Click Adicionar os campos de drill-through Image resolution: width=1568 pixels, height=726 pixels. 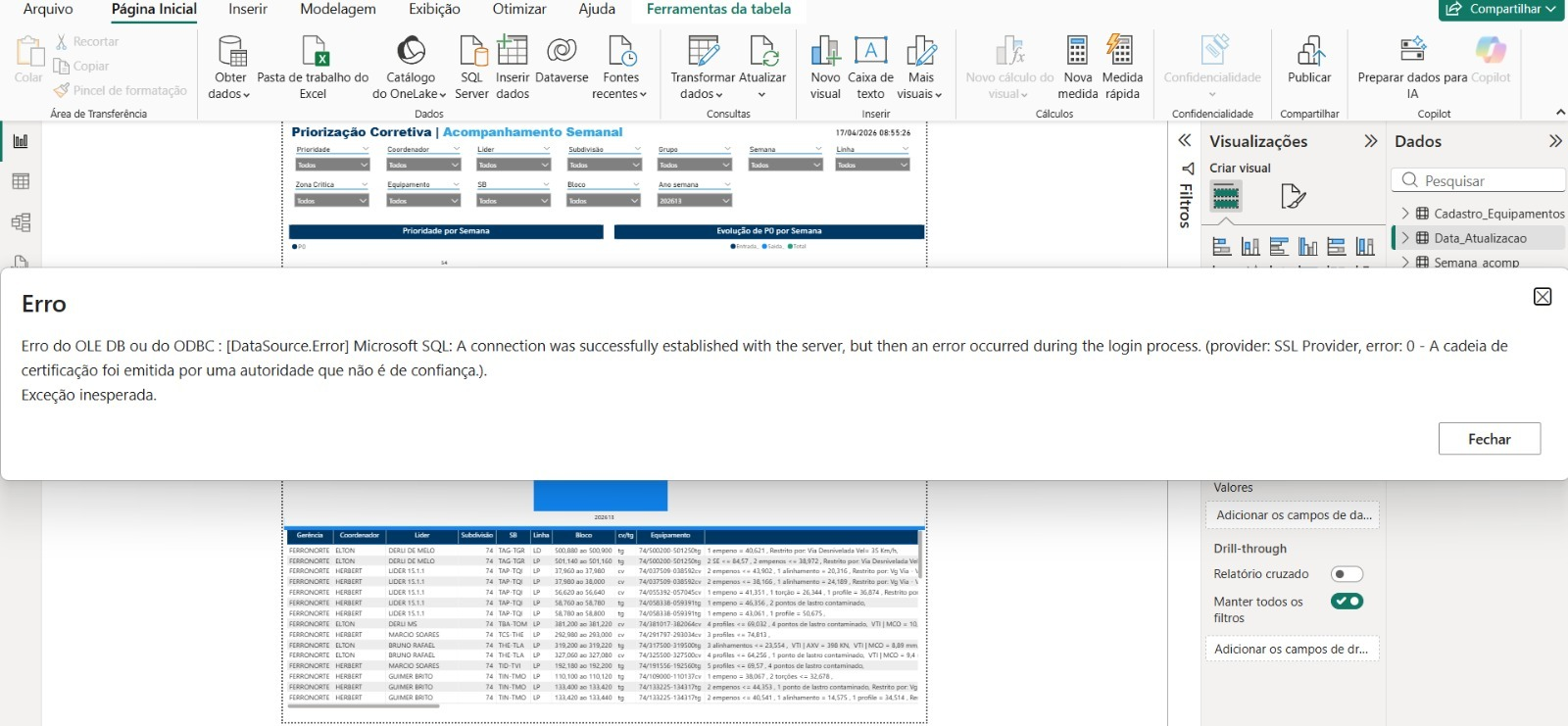pos(1293,649)
